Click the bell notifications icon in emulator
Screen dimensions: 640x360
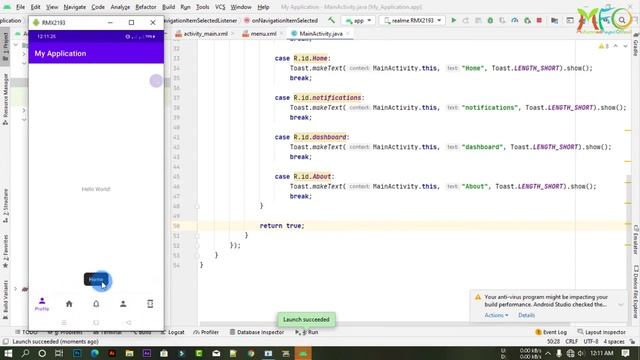tap(96, 304)
